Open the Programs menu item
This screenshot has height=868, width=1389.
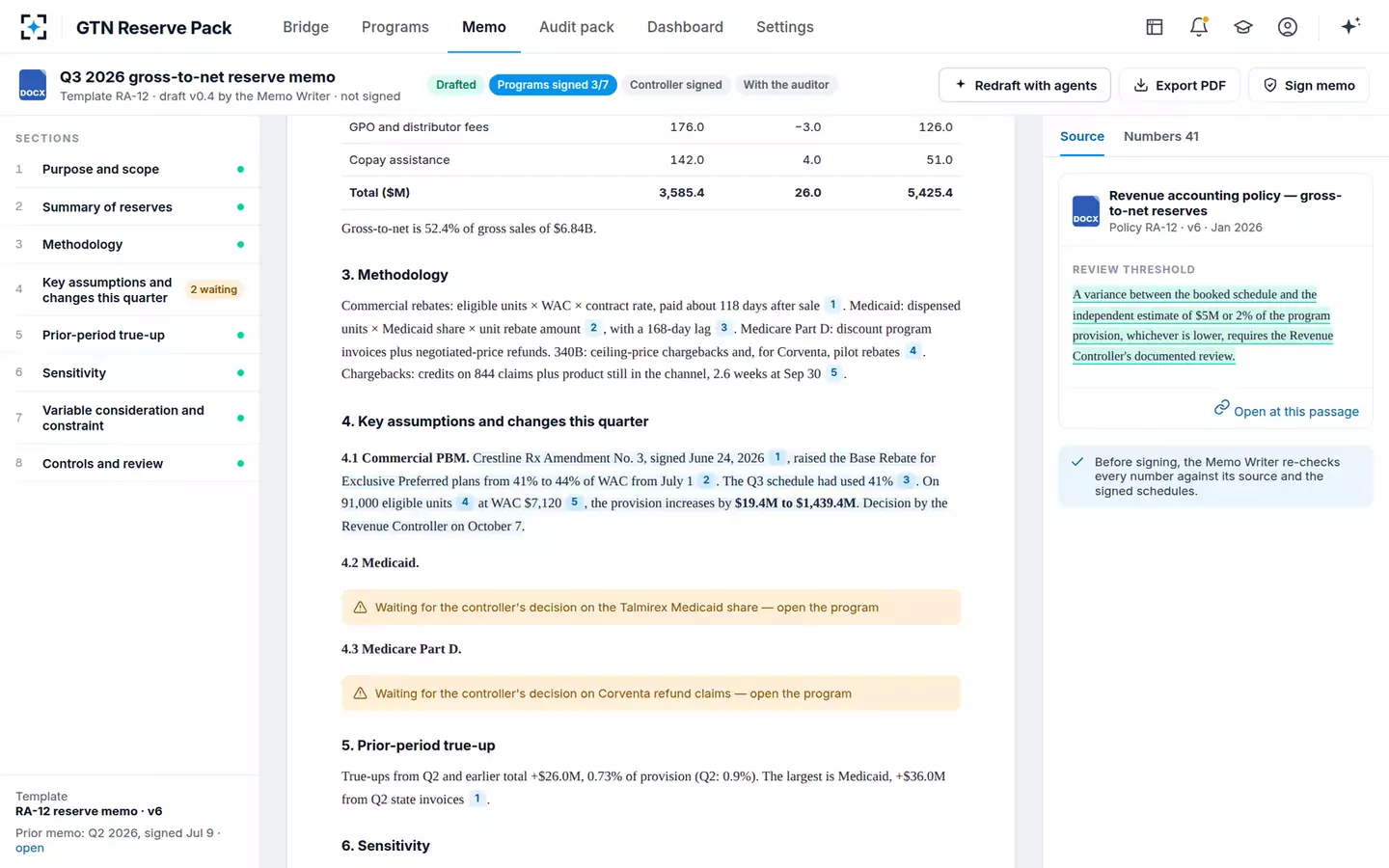click(x=395, y=27)
